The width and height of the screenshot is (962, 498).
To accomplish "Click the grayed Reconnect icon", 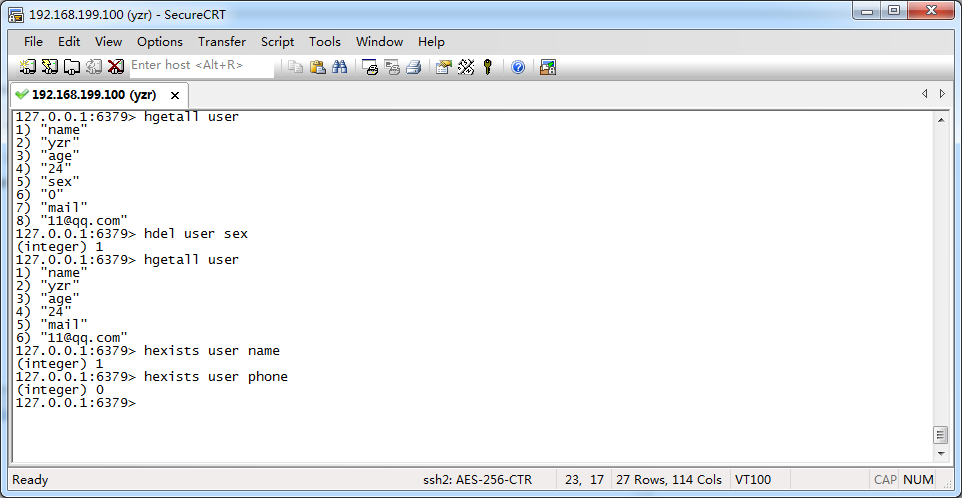I will [94, 66].
